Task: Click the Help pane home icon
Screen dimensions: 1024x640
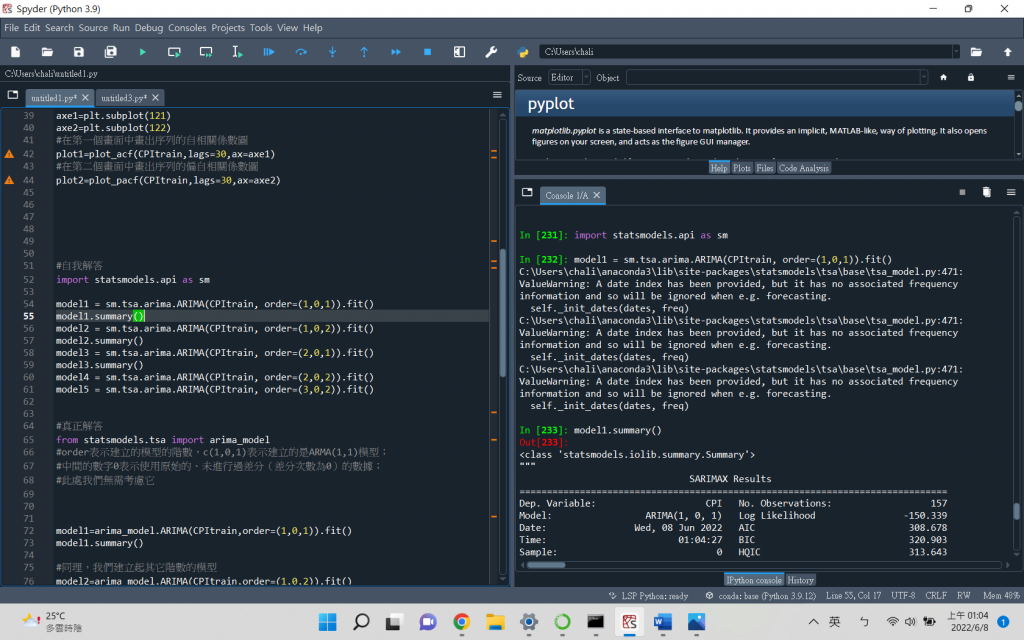Action: point(943,77)
